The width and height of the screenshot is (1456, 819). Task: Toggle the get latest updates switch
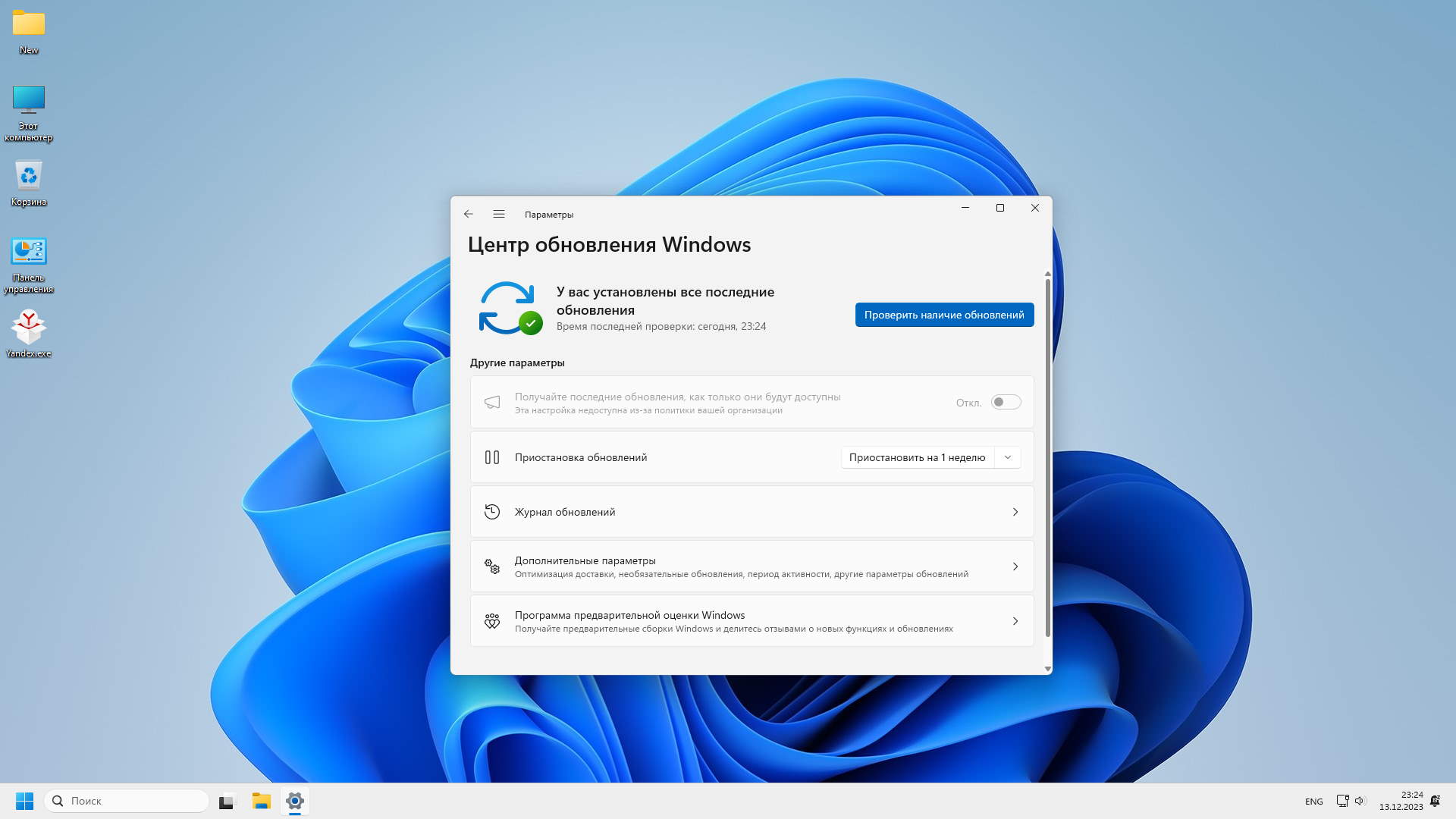coord(1006,402)
